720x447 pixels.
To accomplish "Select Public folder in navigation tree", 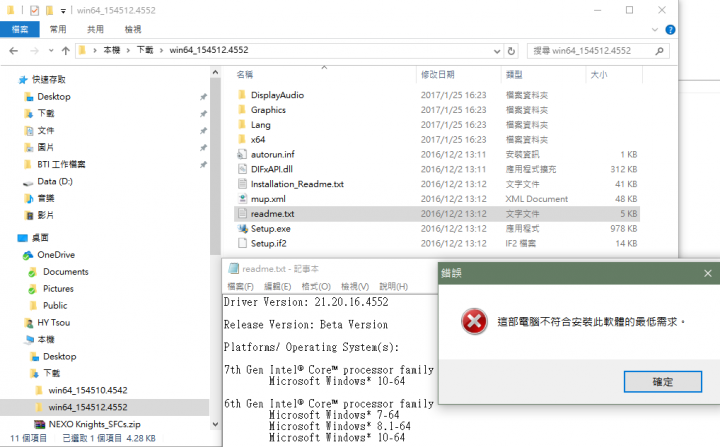I will click(x=55, y=306).
